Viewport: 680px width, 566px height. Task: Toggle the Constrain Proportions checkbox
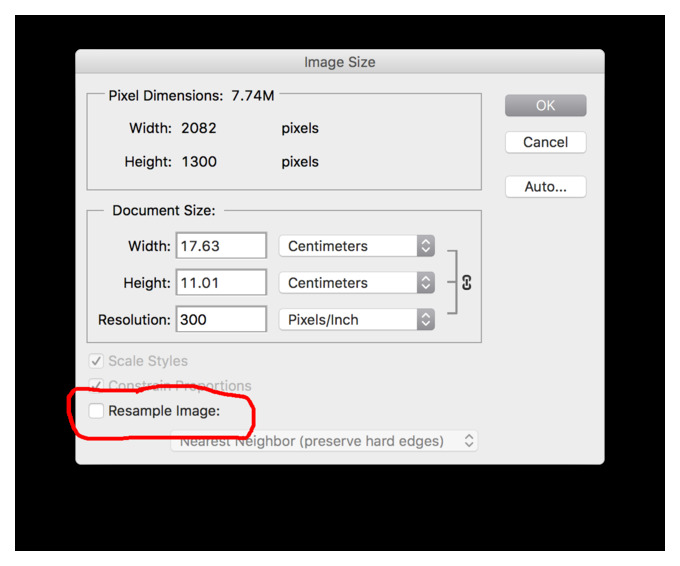coord(96,385)
